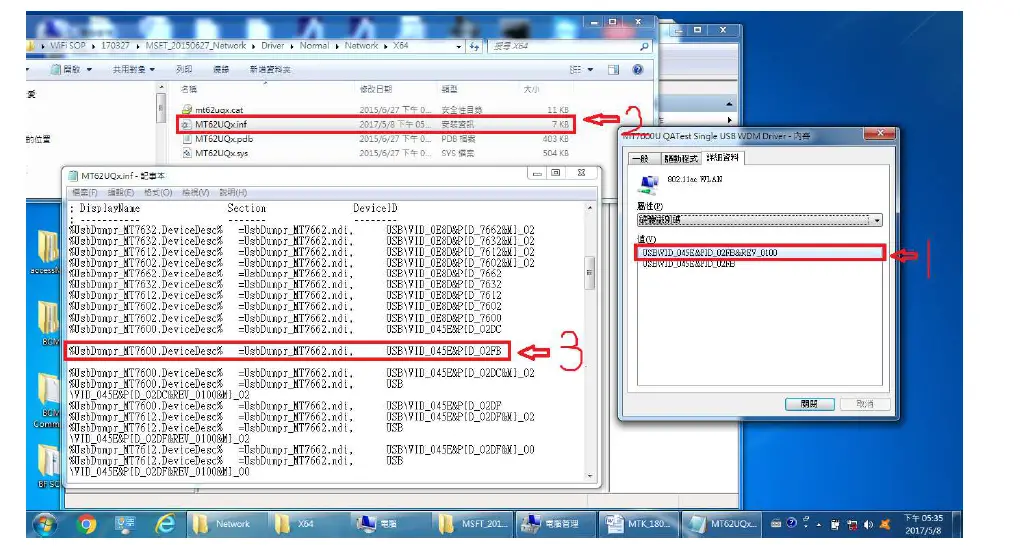Sort files by the 名稱 column header
Screen dimensions: 1020x550
coord(189,89)
